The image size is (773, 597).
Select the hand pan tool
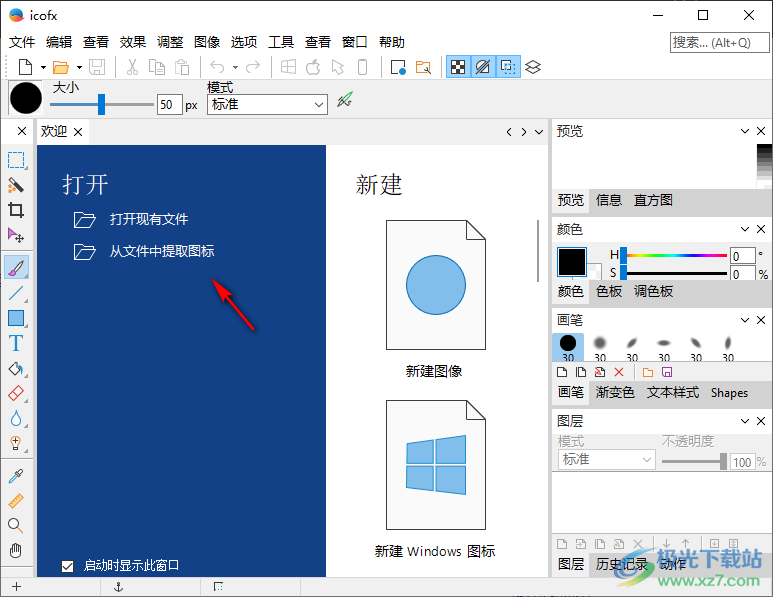[16, 550]
